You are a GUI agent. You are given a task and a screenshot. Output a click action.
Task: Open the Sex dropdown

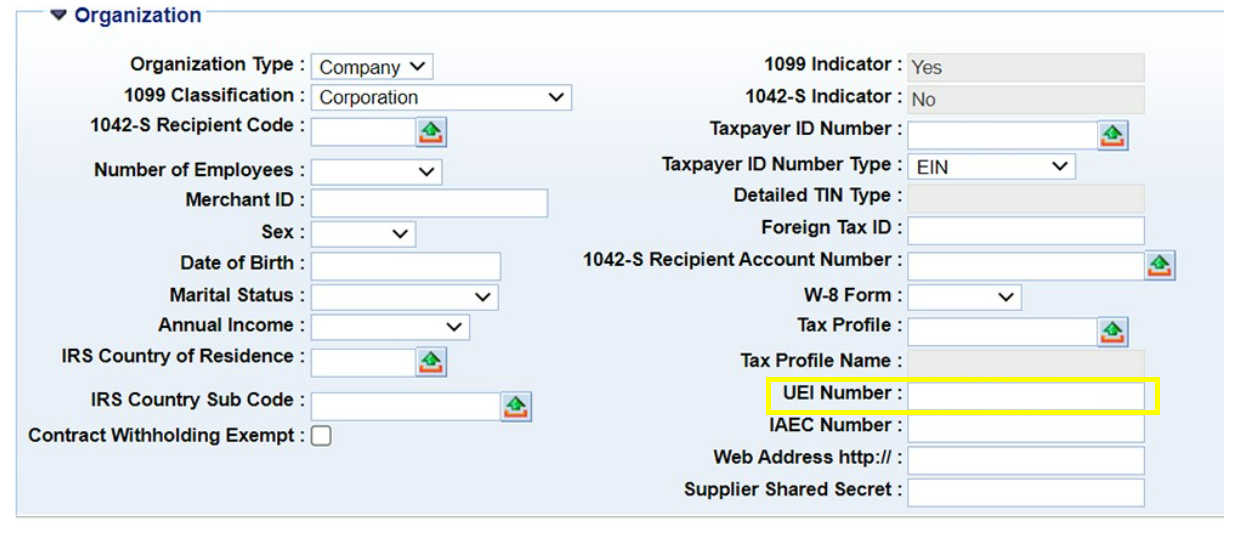363,234
